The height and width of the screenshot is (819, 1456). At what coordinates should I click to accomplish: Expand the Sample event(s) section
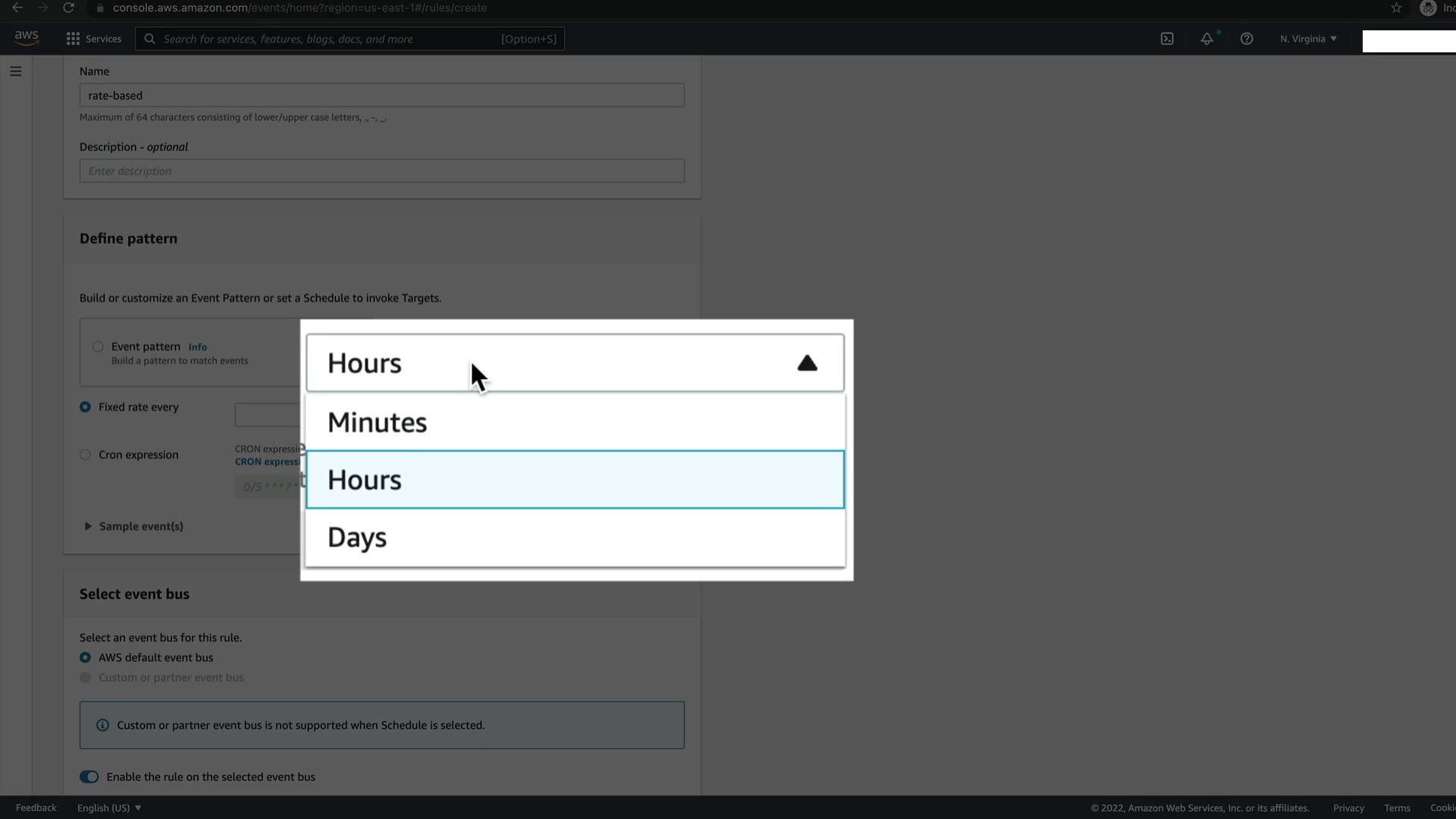tap(88, 526)
